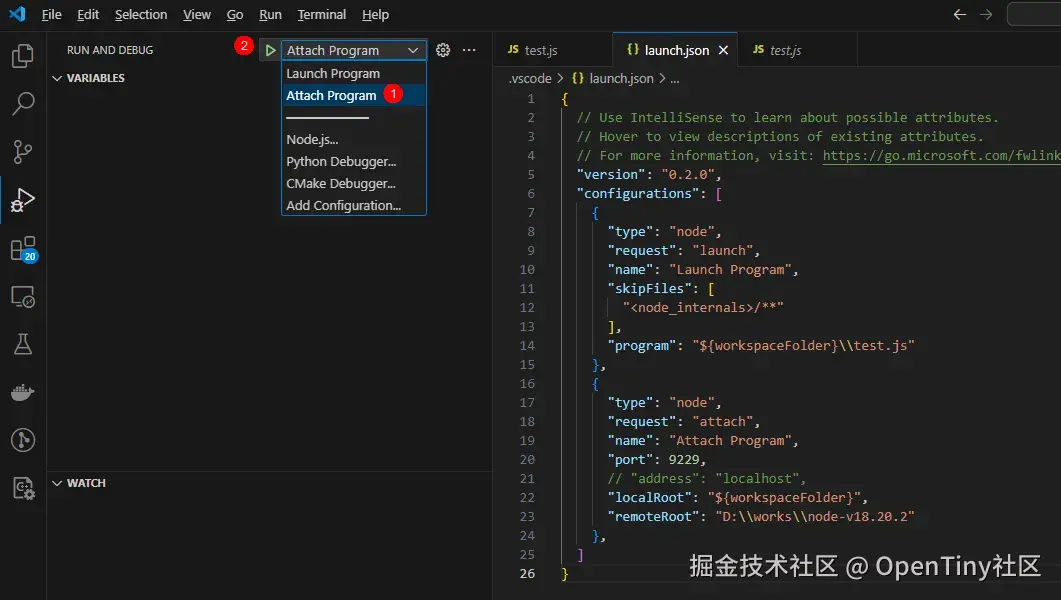The height and width of the screenshot is (600, 1061).
Task: Open the Testing flask icon
Action: tap(23, 344)
